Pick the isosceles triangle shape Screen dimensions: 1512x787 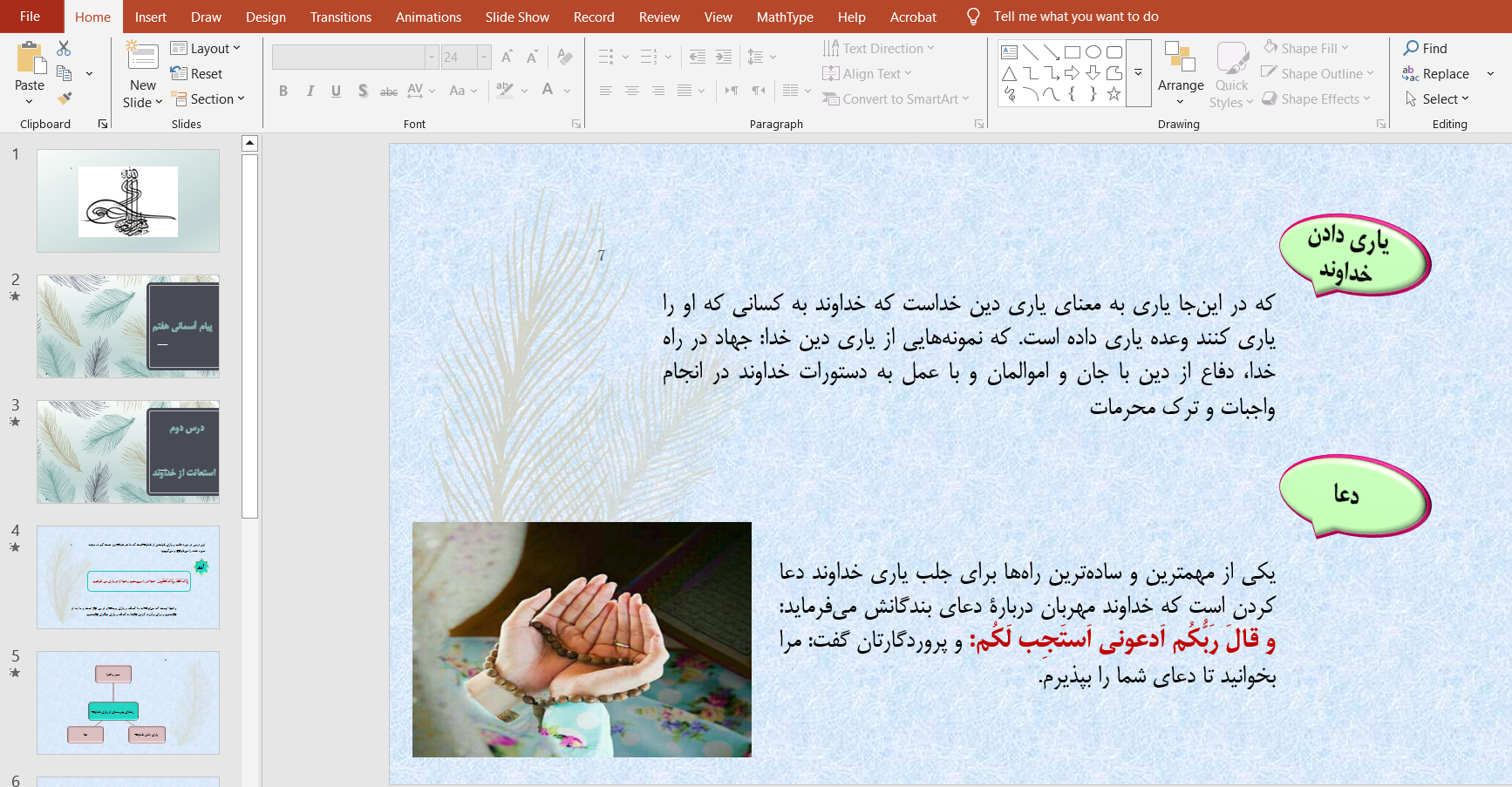1009,73
